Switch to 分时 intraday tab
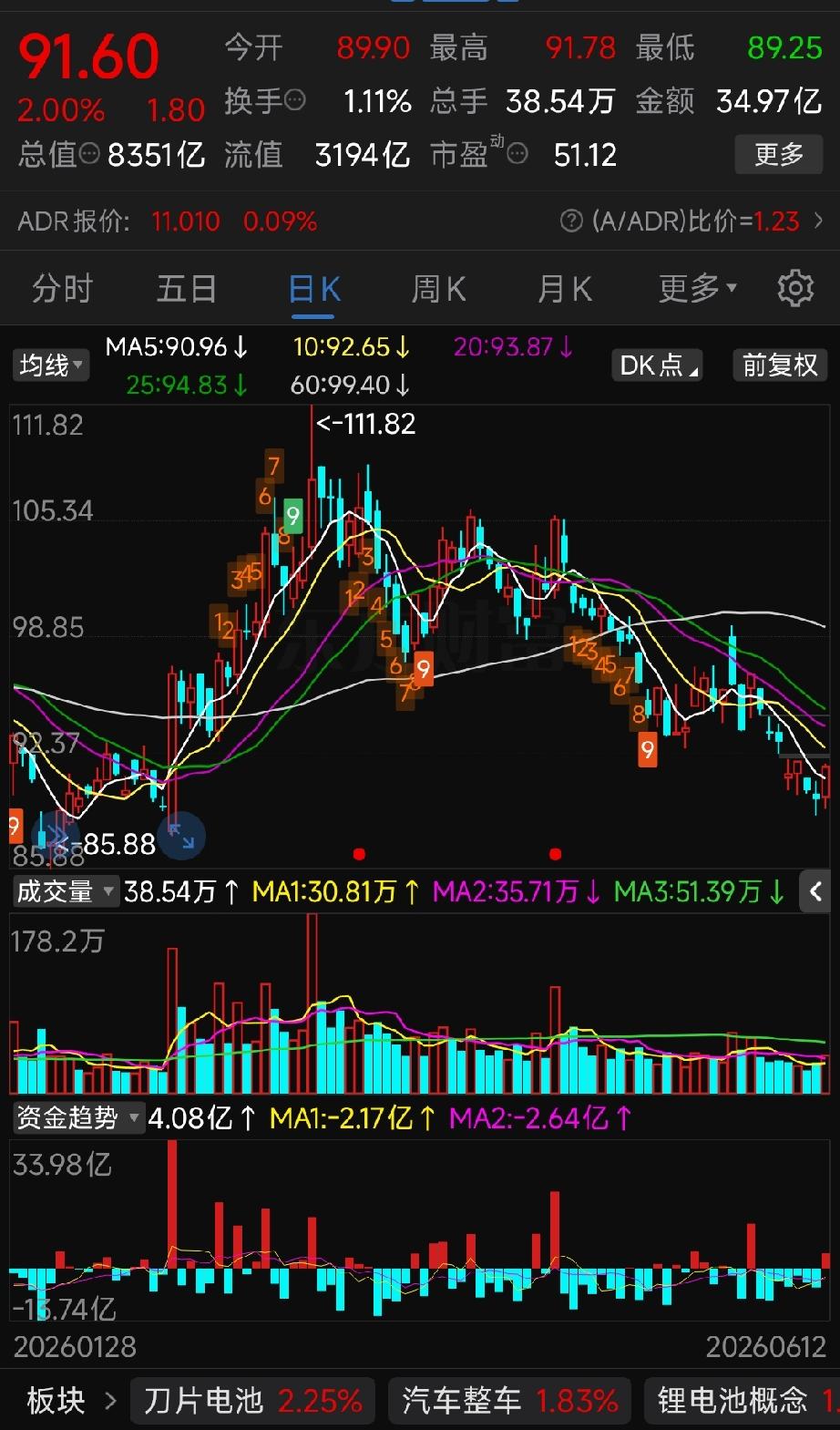This screenshot has width=840, height=1430. [62, 289]
